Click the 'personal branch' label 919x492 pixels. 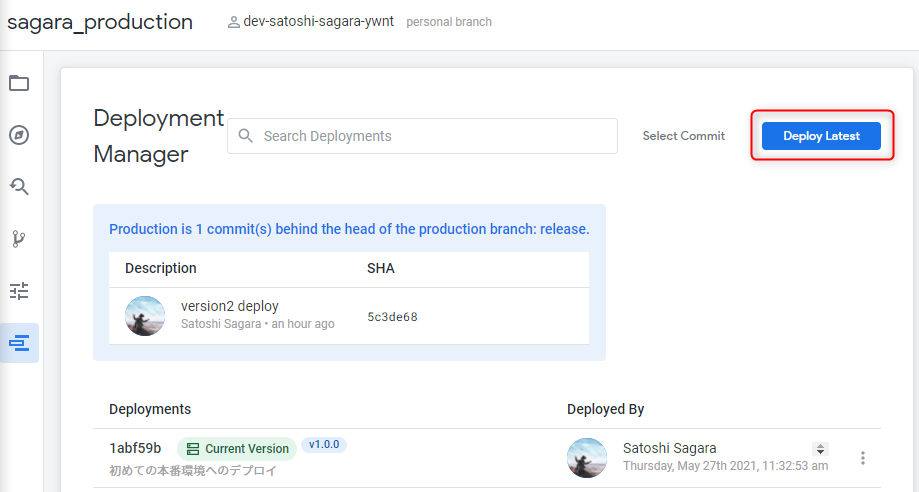[x=449, y=22]
